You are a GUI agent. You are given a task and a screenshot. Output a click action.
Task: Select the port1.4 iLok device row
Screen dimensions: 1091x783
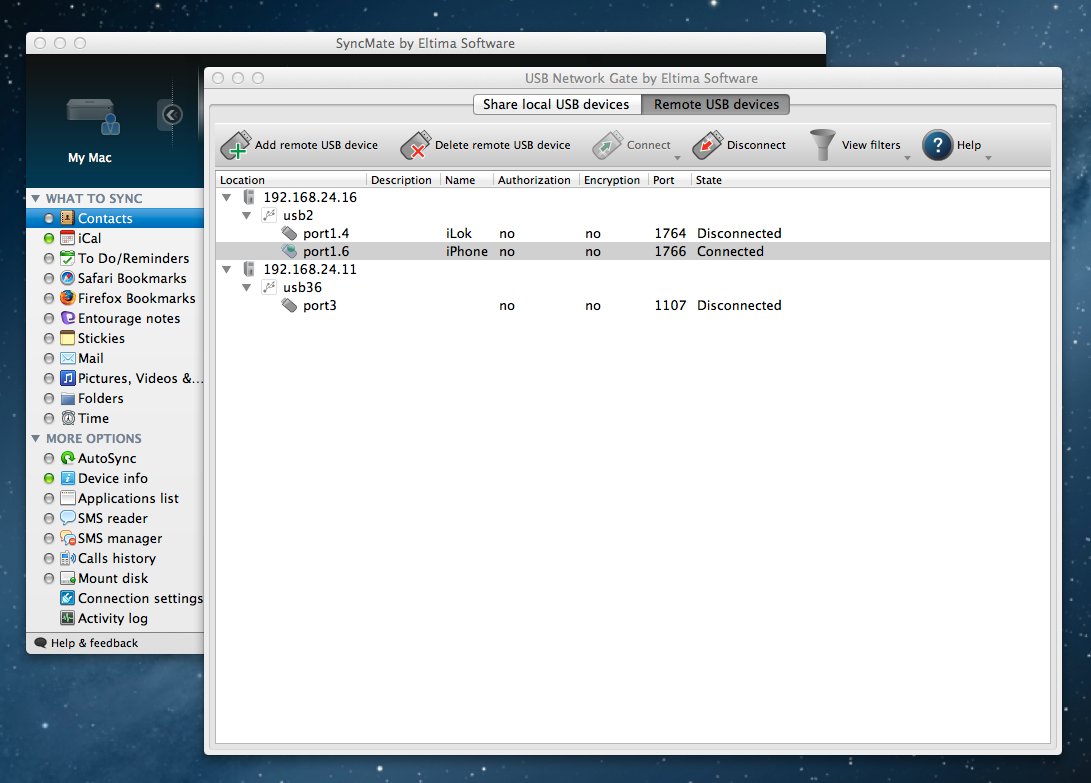pos(632,234)
